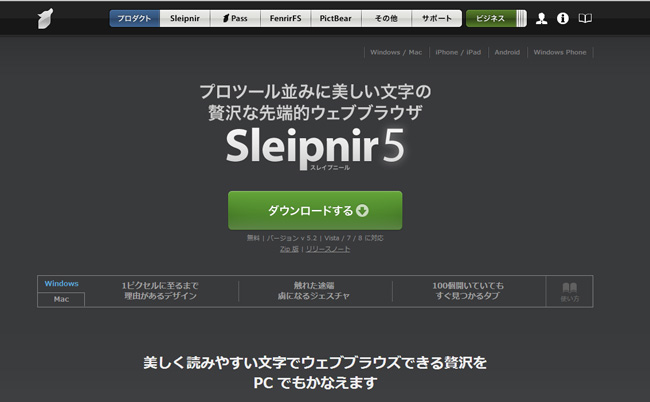Open the その他 menu item
The width and height of the screenshot is (650, 402).
386,18
